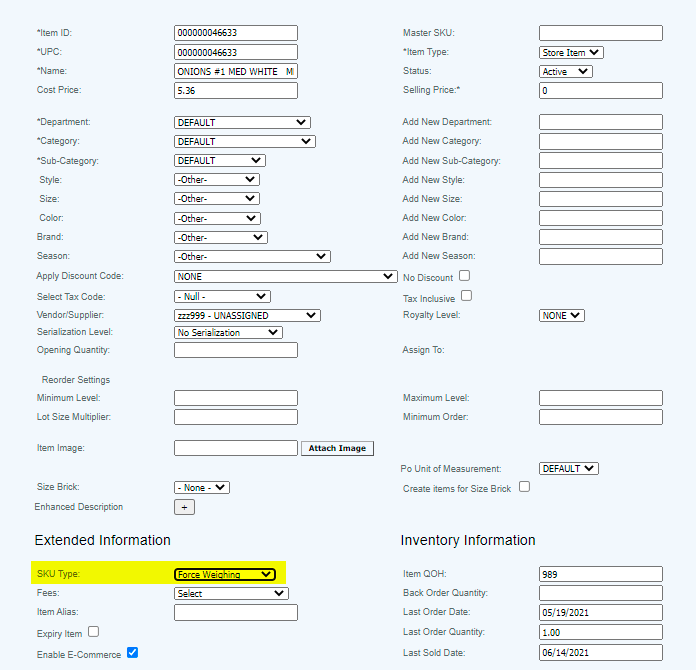Click the Cost Price input field
696x670 pixels.
pos(235,91)
